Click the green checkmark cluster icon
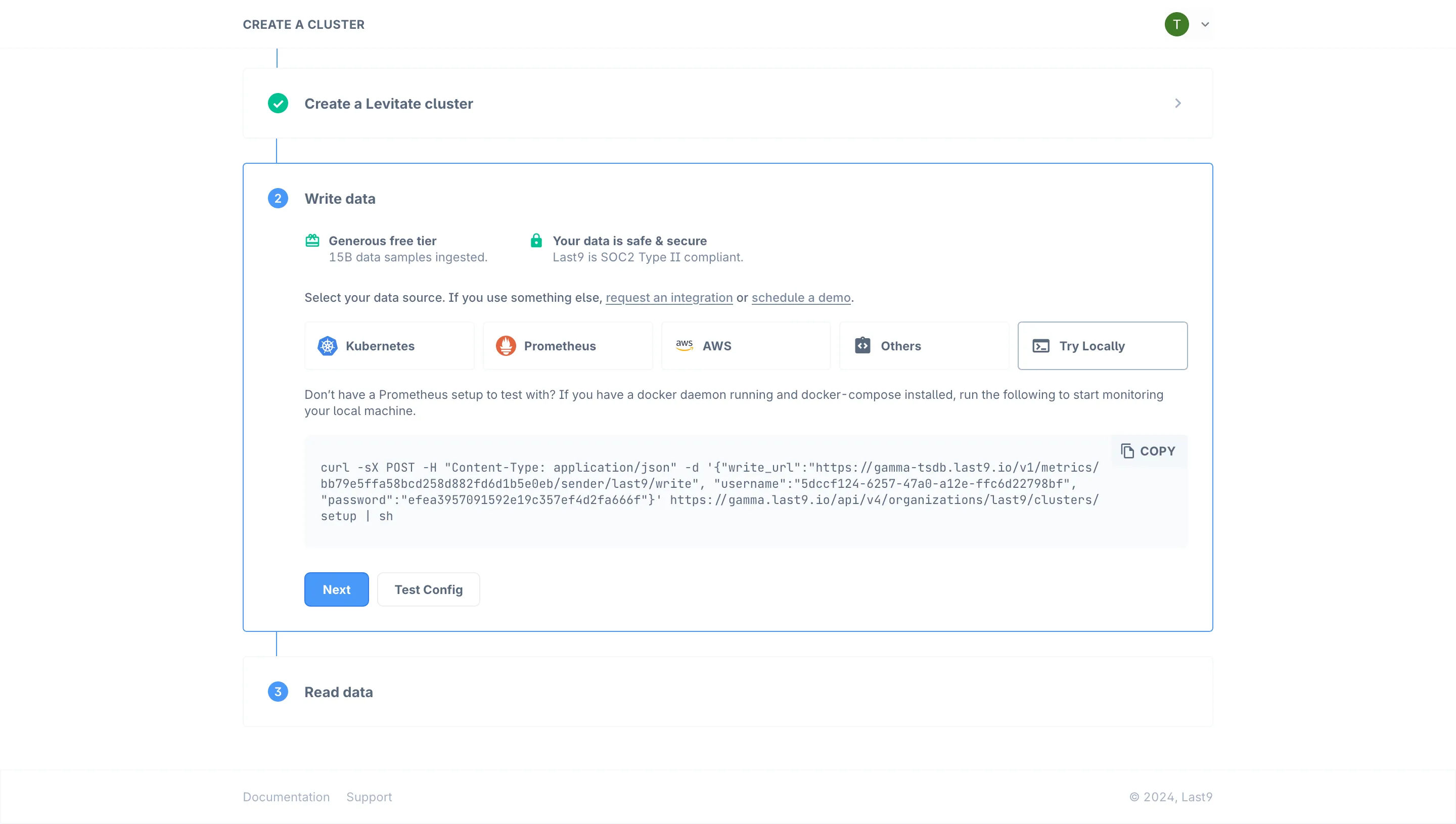 (x=278, y=103)
